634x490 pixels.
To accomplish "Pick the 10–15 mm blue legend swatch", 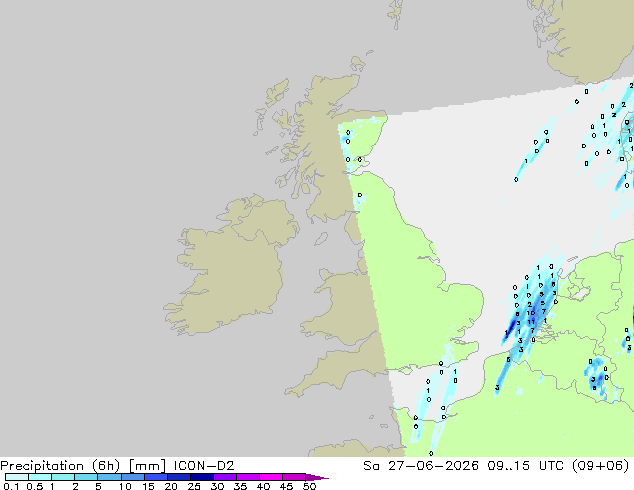I will [x=132, y=477].
